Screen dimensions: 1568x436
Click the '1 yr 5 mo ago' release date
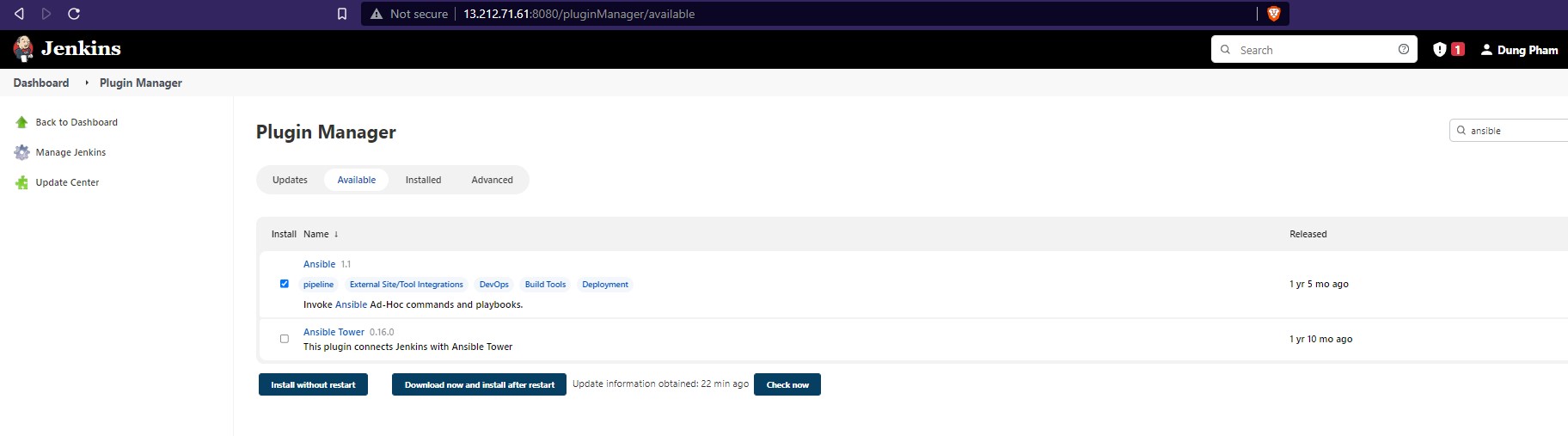point(1319,284)
